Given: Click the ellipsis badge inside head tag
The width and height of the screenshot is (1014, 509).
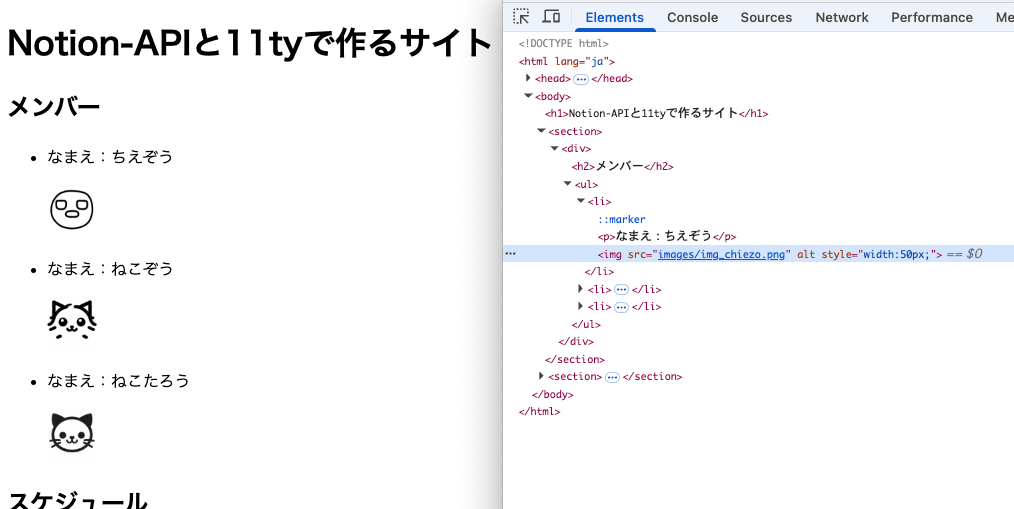Looking at the screenshot, I should [x=581, y=79].
